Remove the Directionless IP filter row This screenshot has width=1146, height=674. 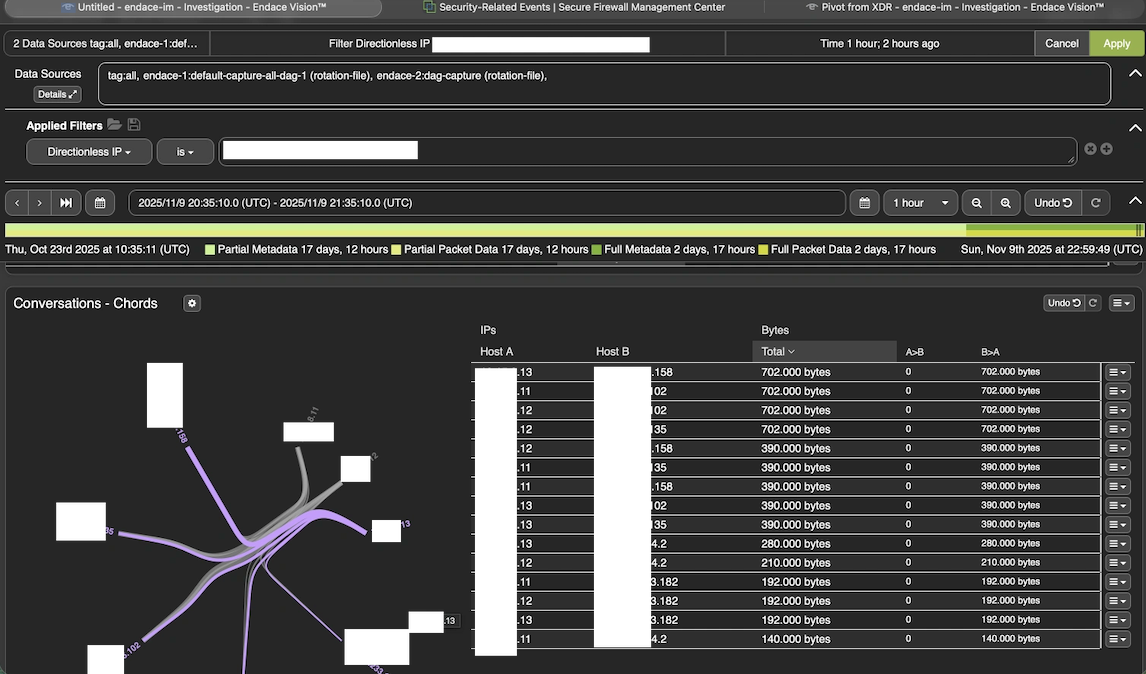pyautogui.click(x=1090, y=149)
